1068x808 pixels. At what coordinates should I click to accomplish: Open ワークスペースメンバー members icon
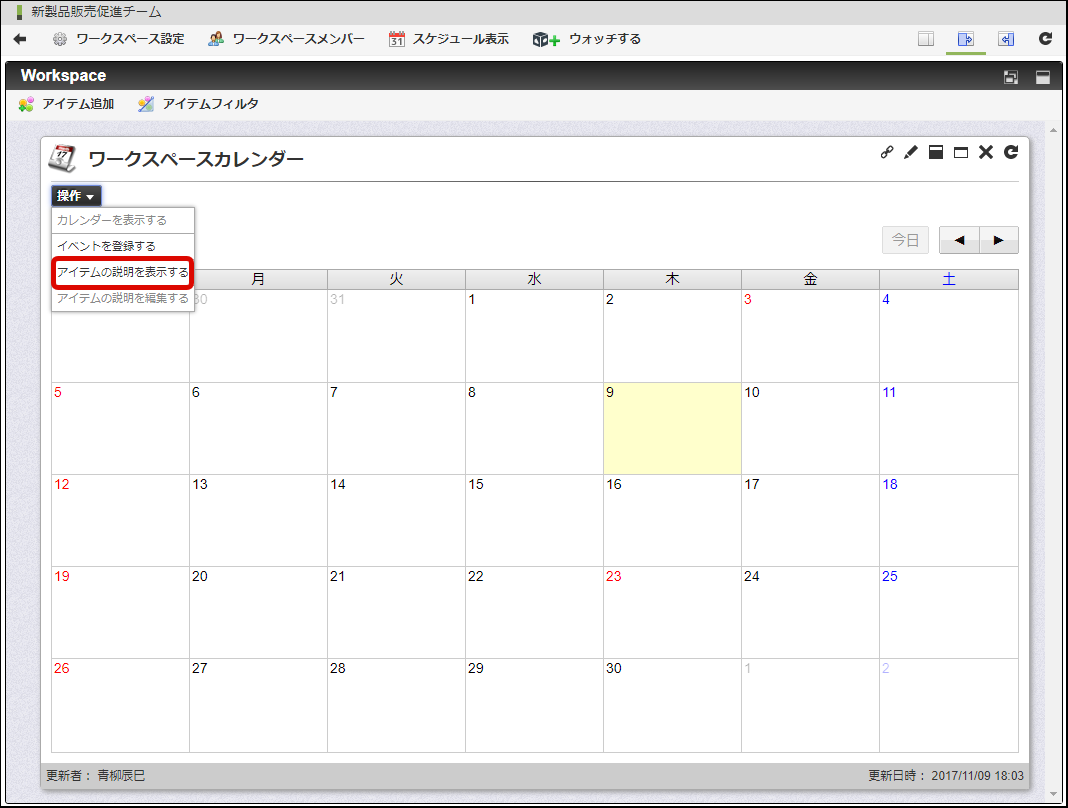(216, 40)
